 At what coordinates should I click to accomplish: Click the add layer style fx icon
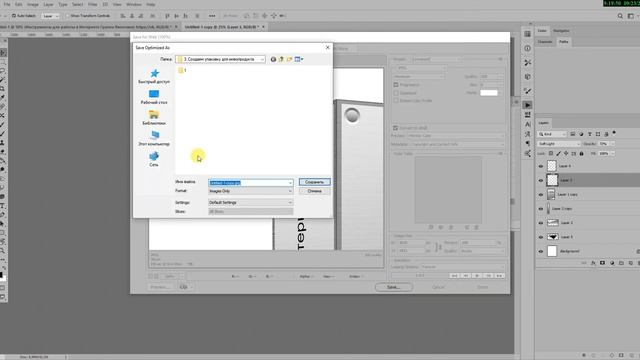coord(593,263)
